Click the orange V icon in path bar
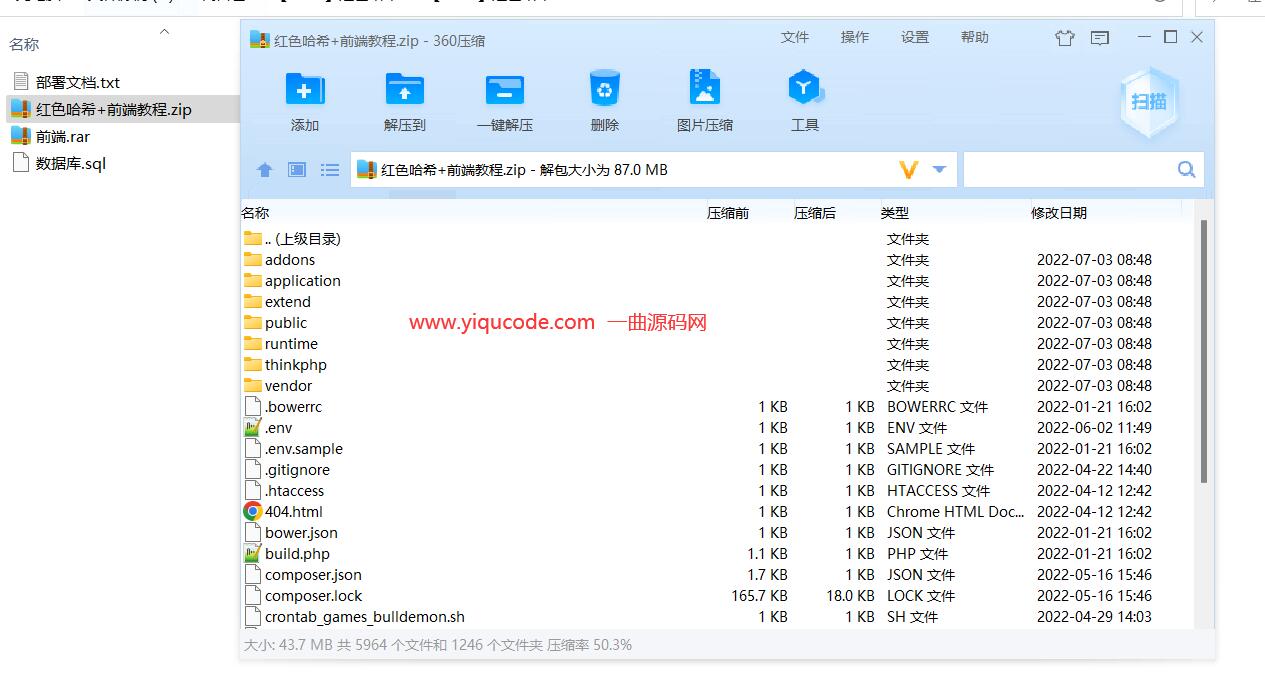This screenshot has height=673, width=1265. (909, 170)
